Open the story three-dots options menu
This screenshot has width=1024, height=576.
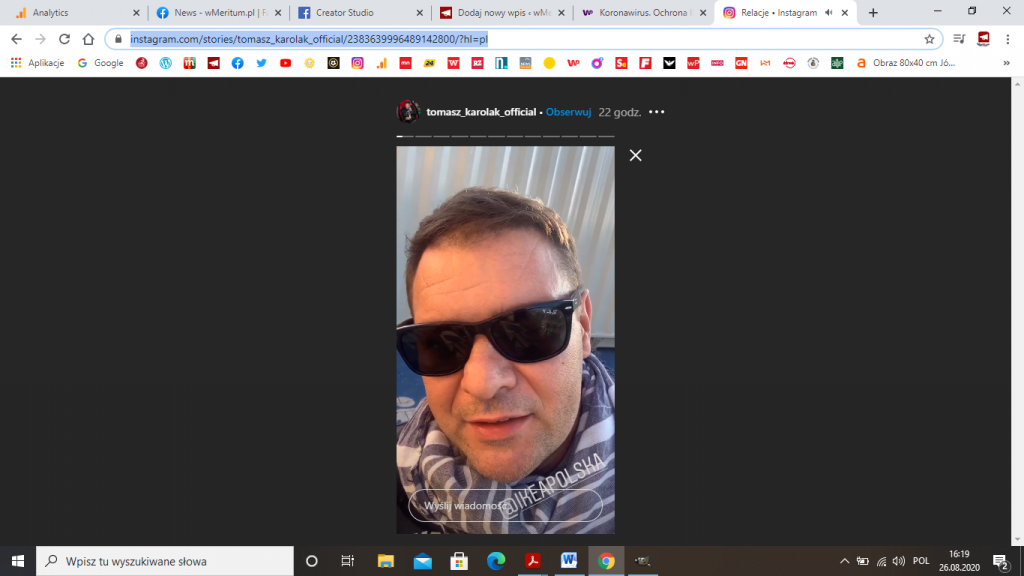[656, 112]
